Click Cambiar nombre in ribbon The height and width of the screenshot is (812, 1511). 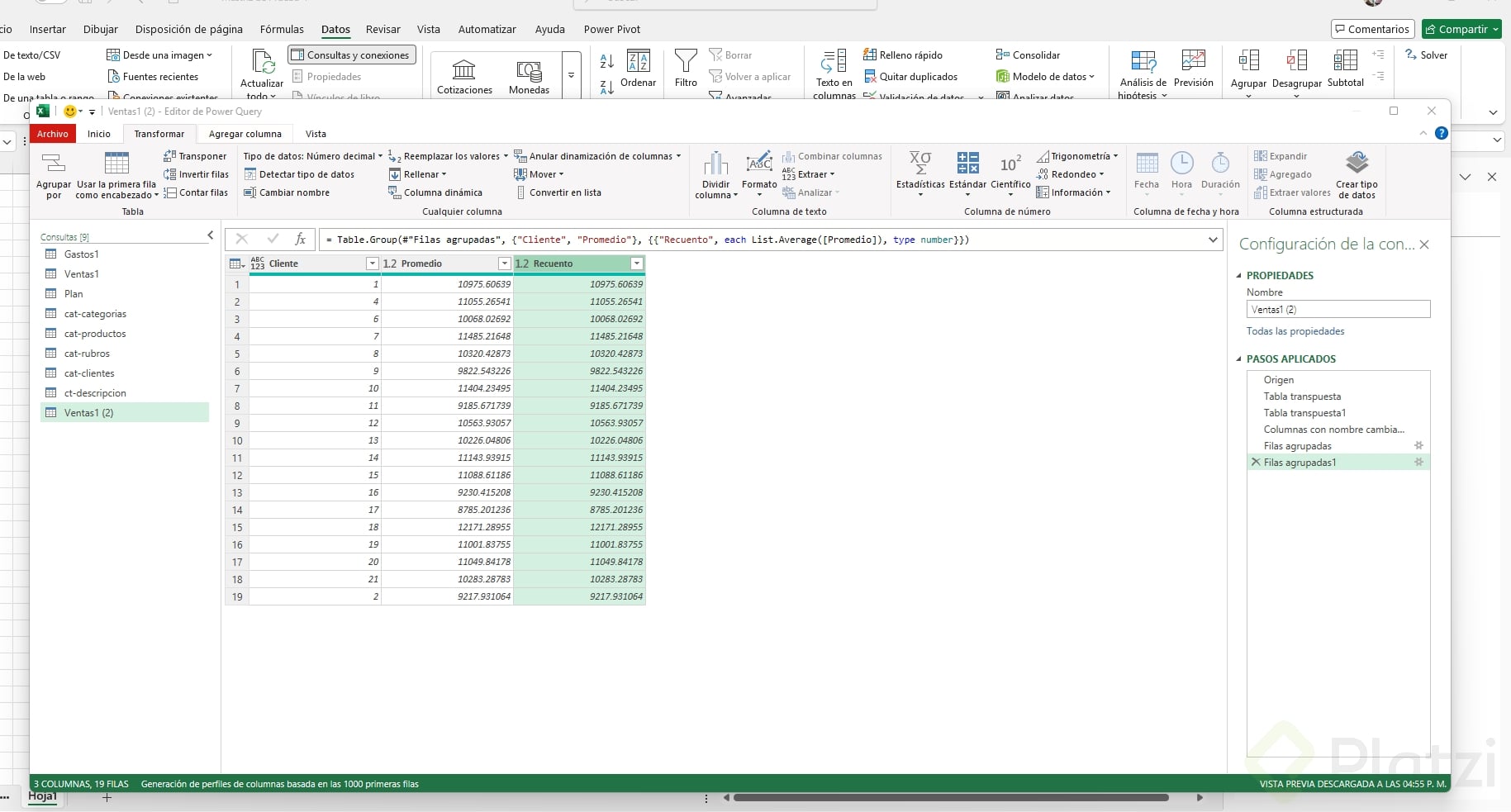(287, 192)
